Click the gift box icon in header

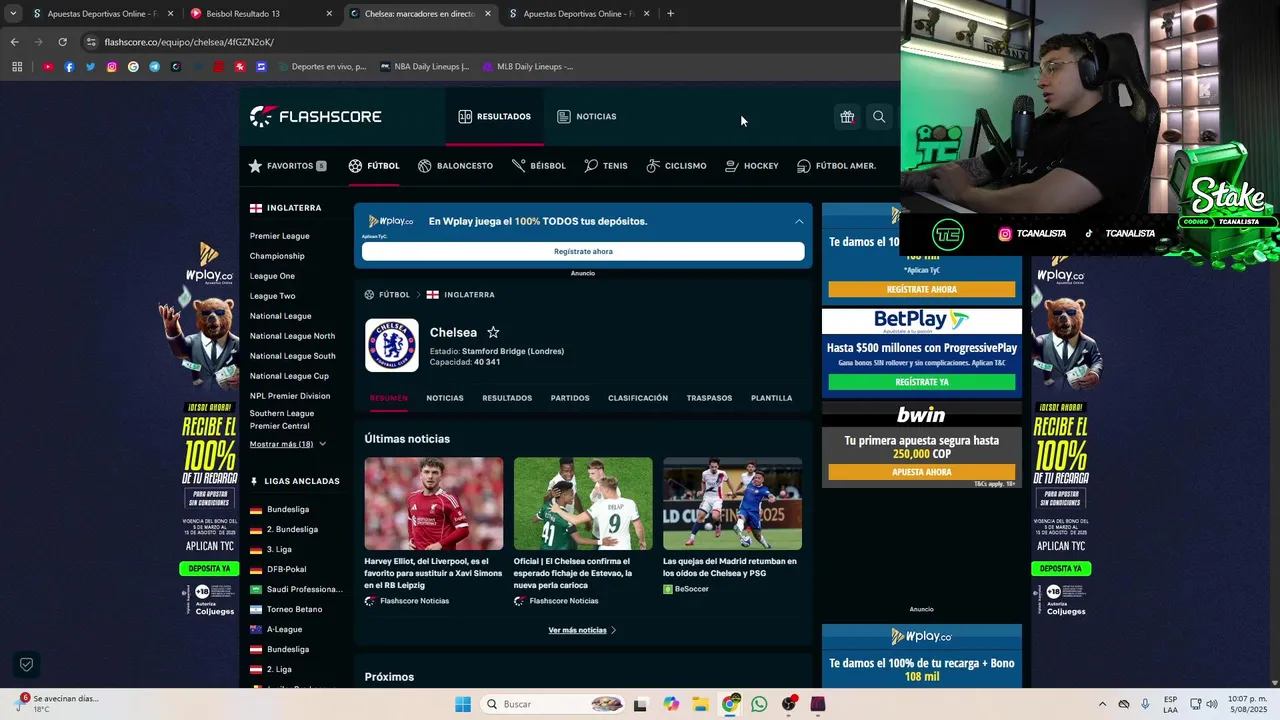847,117
